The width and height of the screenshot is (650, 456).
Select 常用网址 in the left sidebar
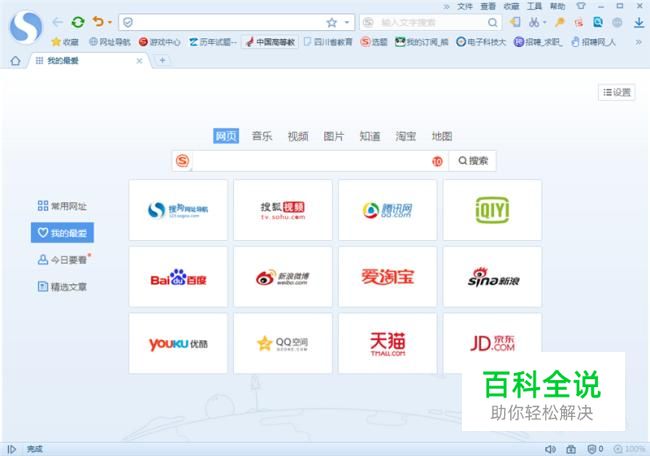62,206
